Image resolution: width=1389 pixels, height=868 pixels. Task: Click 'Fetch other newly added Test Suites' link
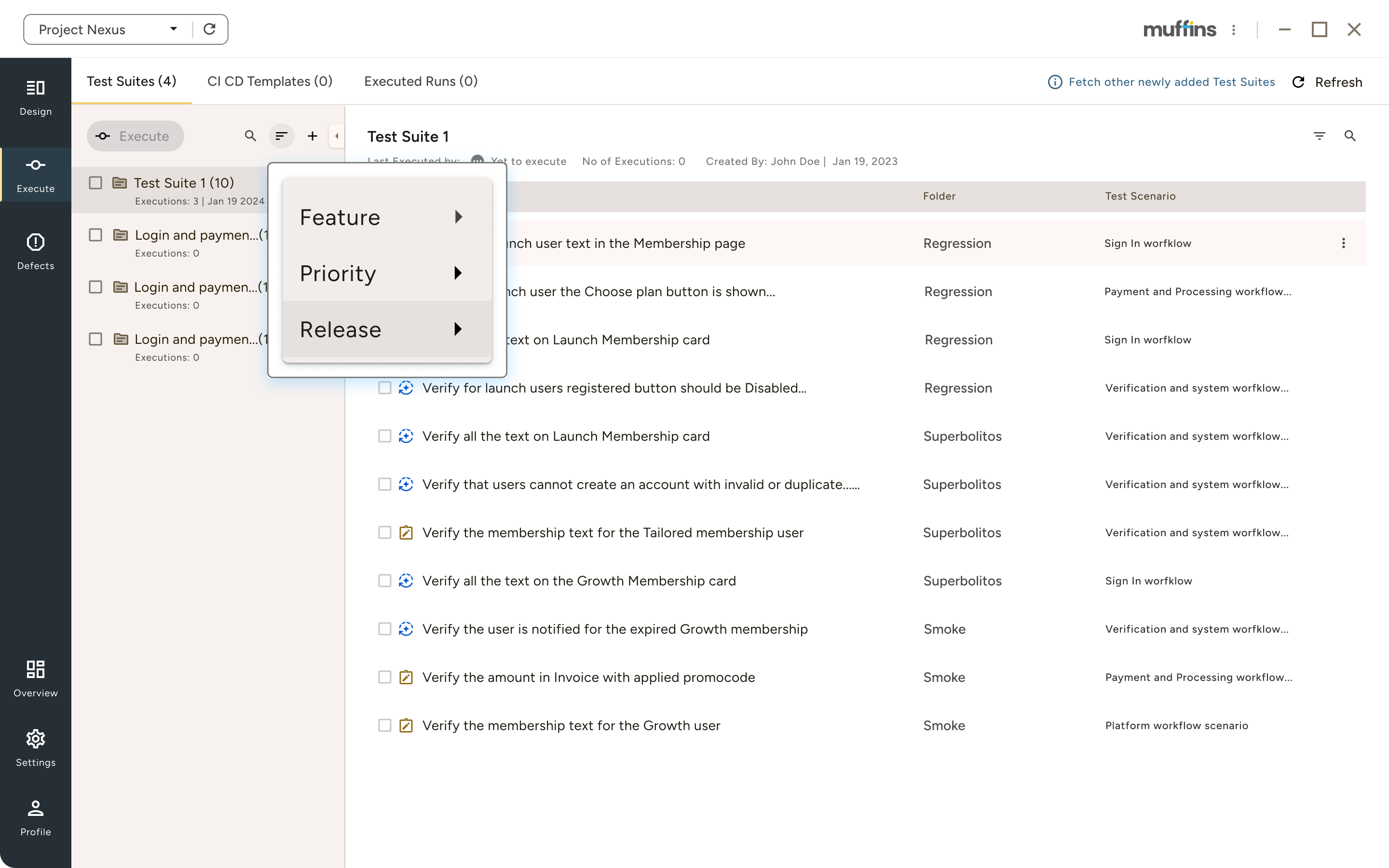(1171, 81)
